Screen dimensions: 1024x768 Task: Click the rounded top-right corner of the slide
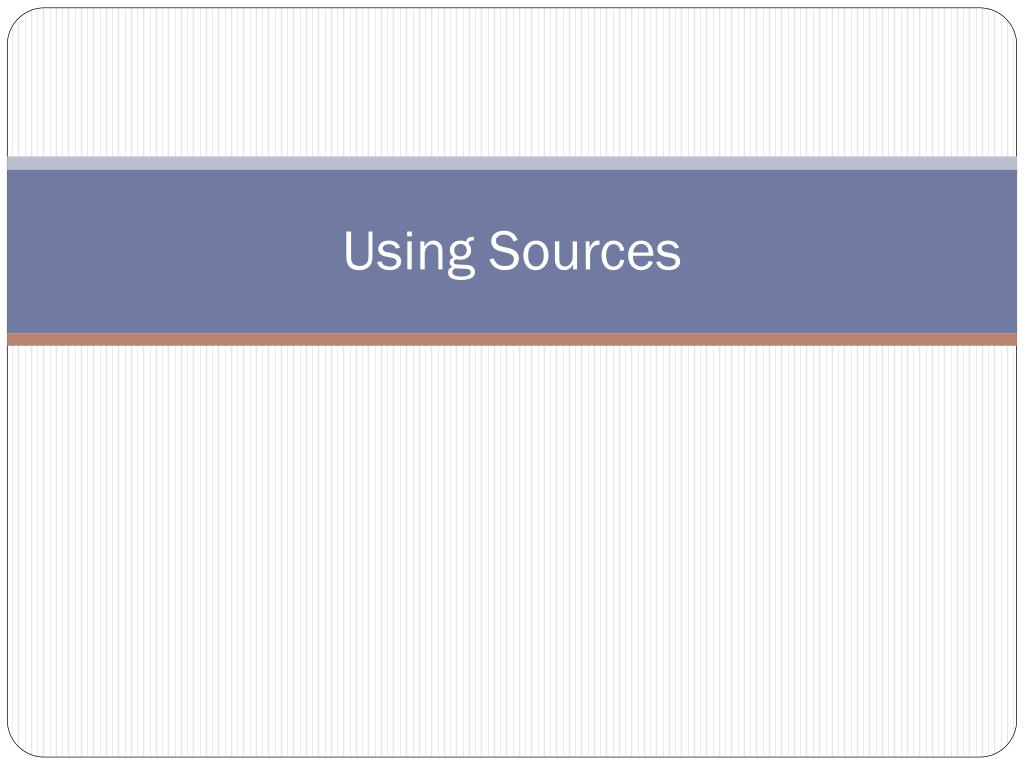point(1006,19)
